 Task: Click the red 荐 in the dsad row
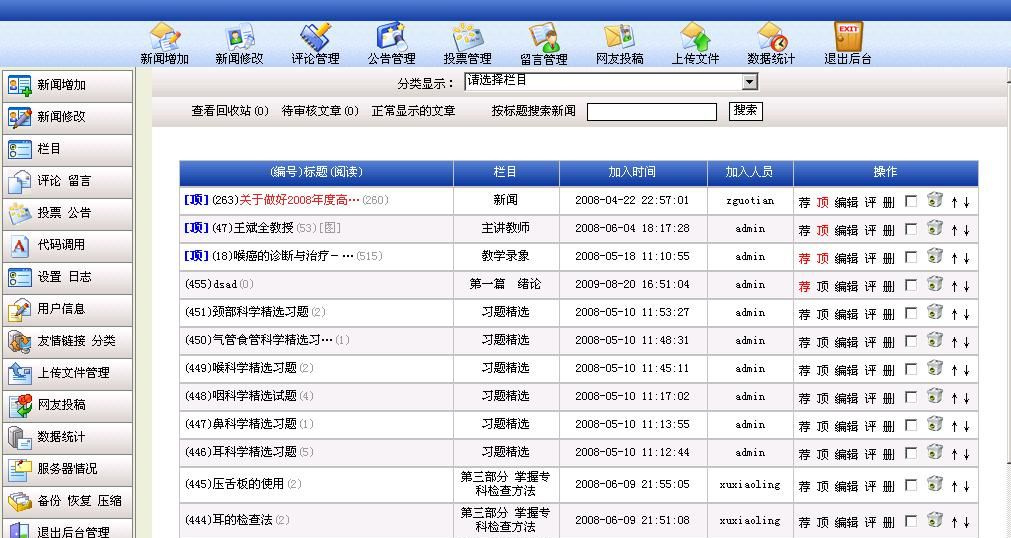click(x=804, y=286)
